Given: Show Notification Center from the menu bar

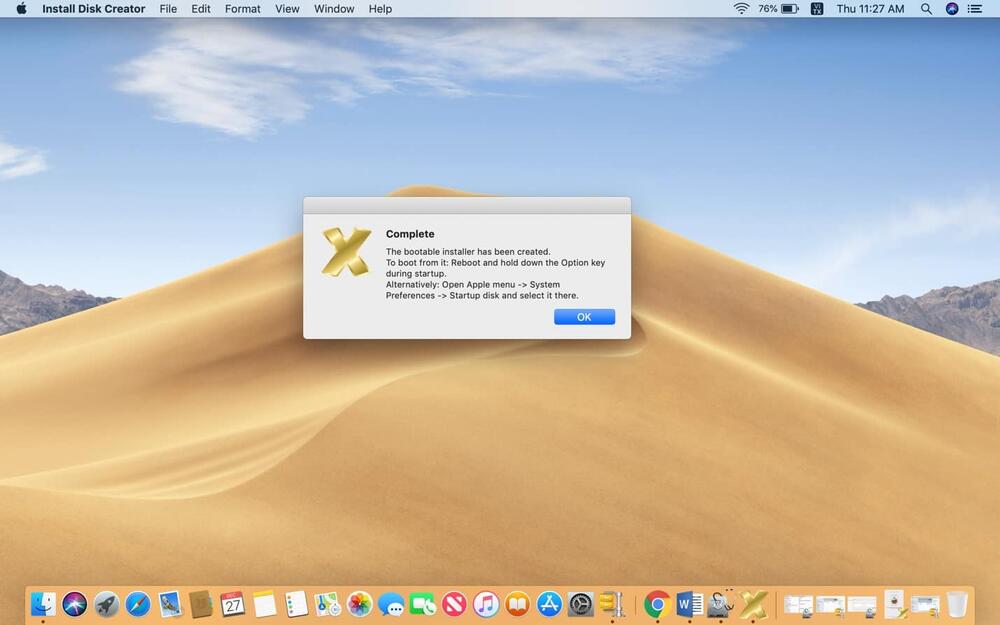Looking at the screenshot, I should coord(975,9).
